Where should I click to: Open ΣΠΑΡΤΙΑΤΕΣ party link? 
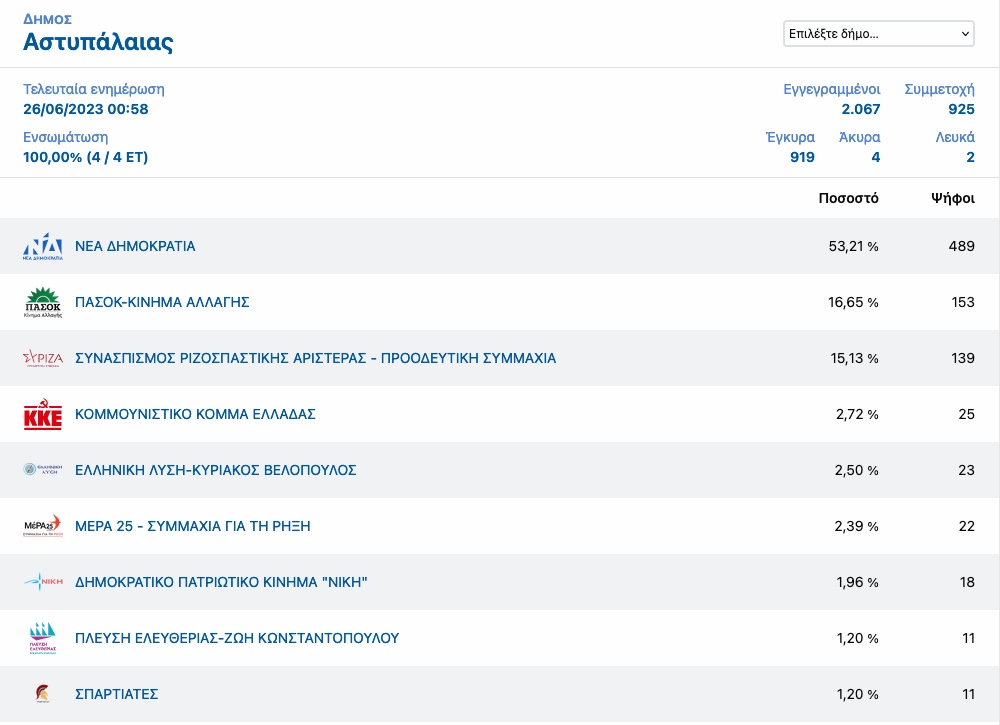pyautogui.click(x=117, y=694)
